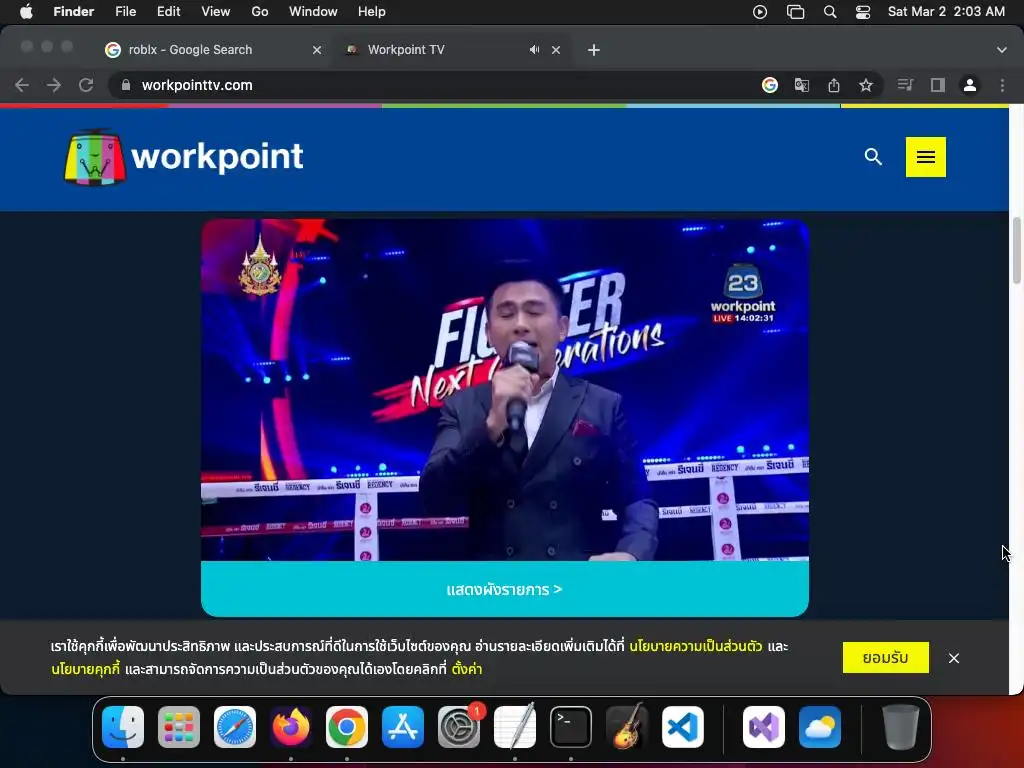This screenshot has width=1024, height=768.
Task: Open GarageBand from the Dock
Action: point(627,727)
